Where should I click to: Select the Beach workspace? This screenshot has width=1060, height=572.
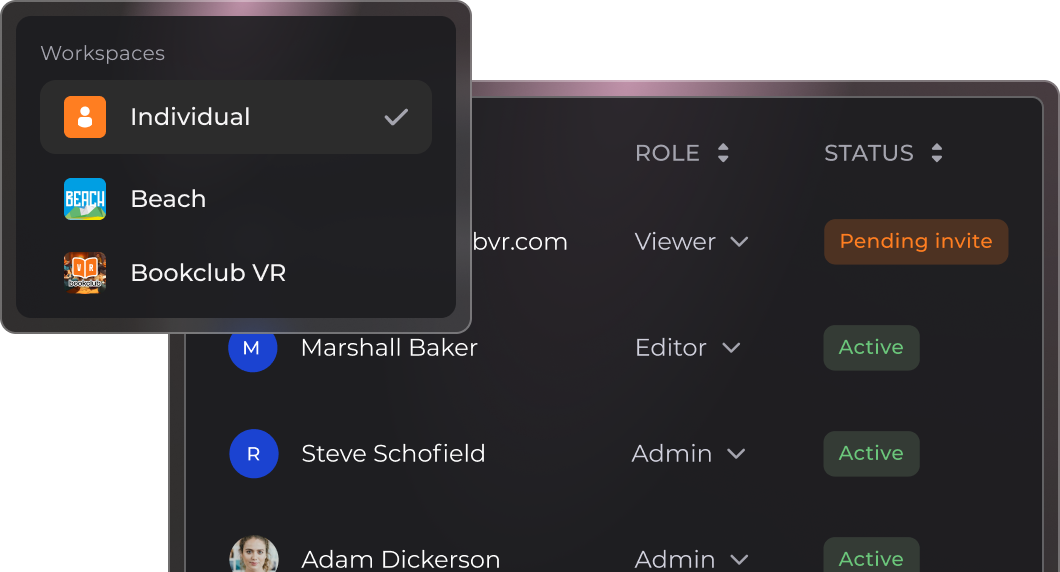tap(168, 199)
